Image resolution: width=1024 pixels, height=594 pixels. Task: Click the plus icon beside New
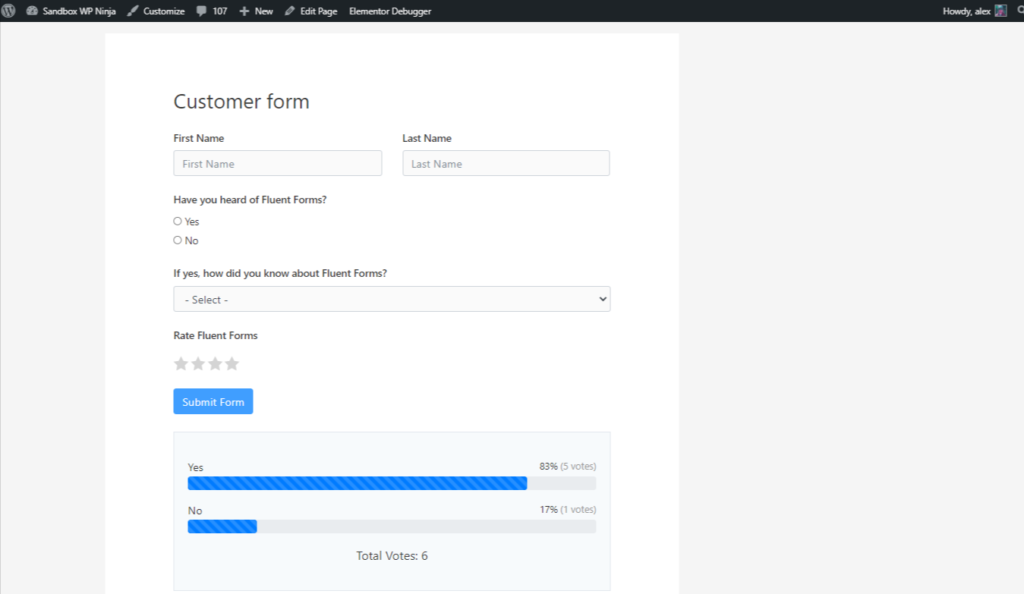click(244, 11)
